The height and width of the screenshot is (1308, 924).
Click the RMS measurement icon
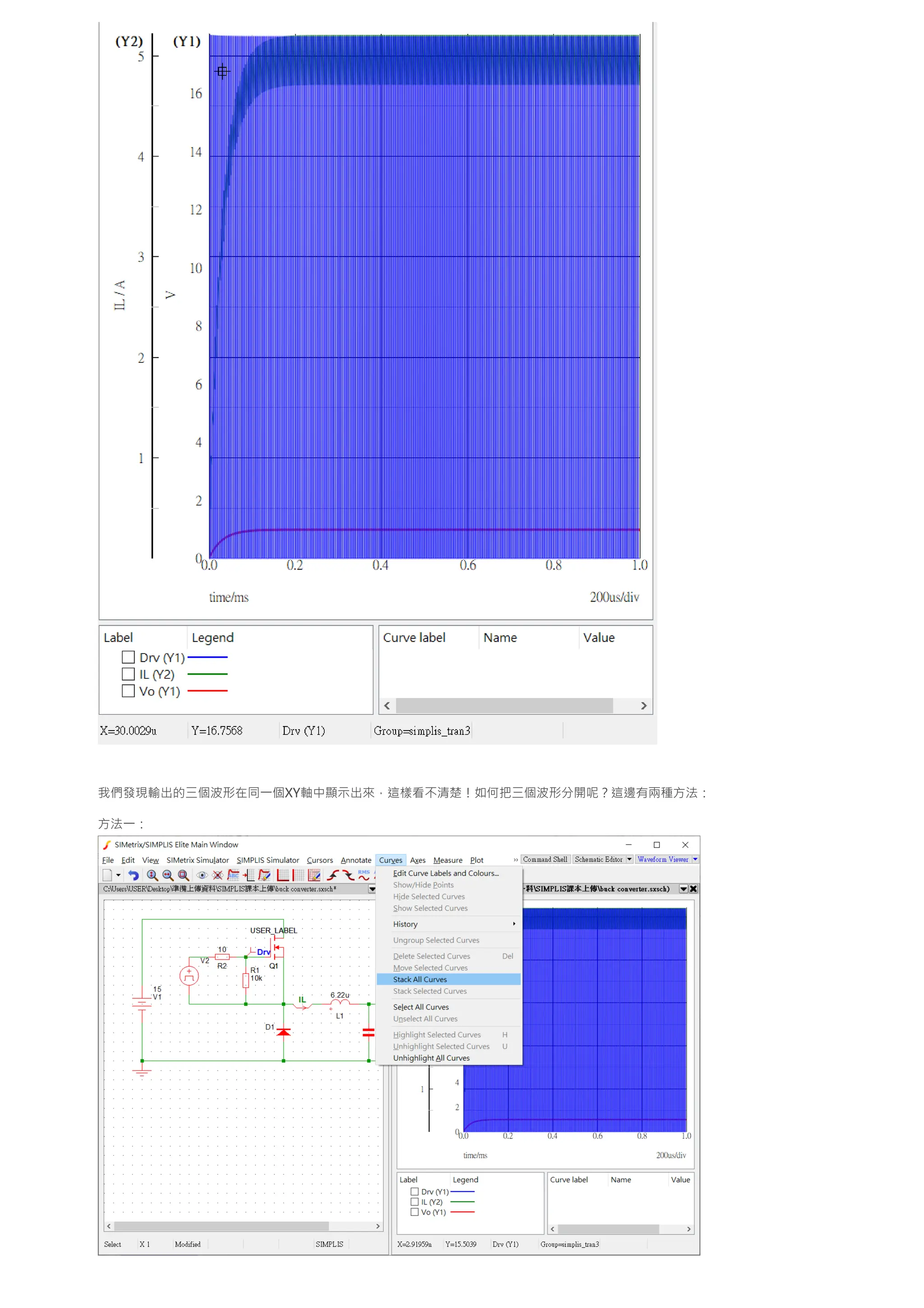coord(364,875)
